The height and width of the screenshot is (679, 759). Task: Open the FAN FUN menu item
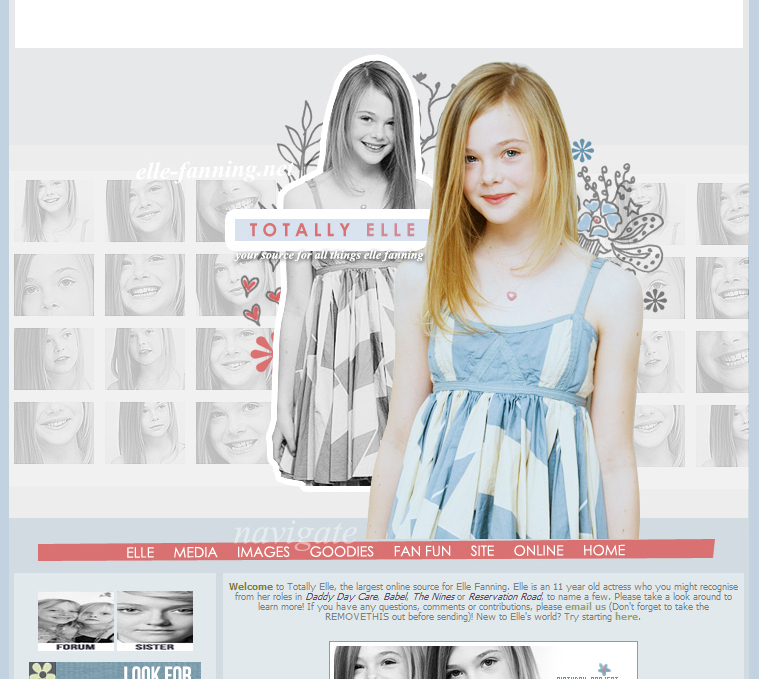click(x=422, y=551)
